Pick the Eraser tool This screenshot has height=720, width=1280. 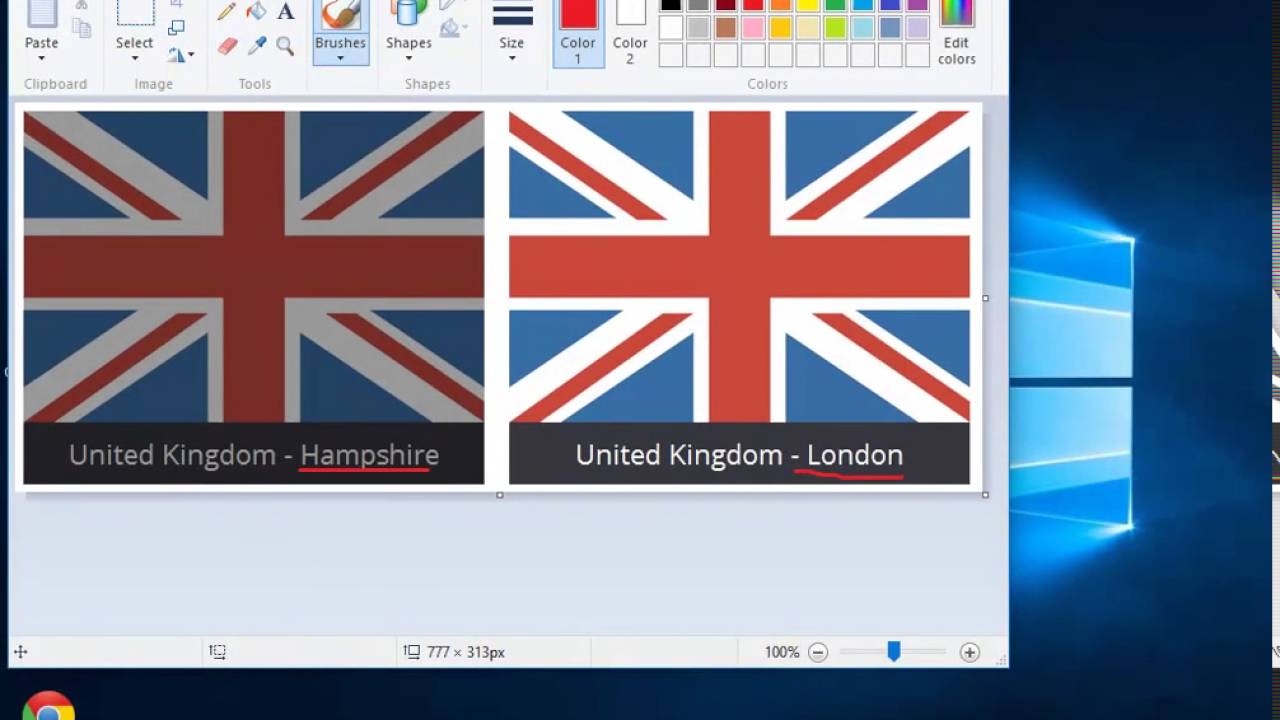[x=227, y=46]
